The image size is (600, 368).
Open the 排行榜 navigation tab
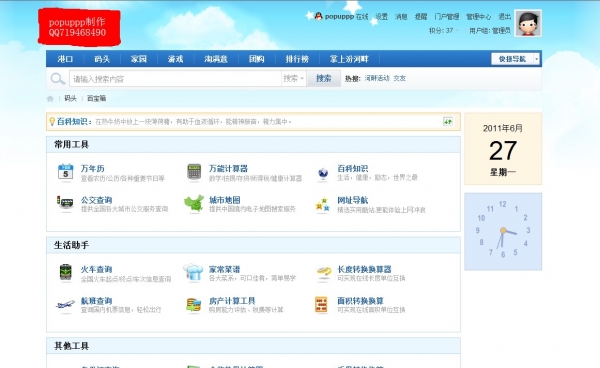click(x=297, y=59)
